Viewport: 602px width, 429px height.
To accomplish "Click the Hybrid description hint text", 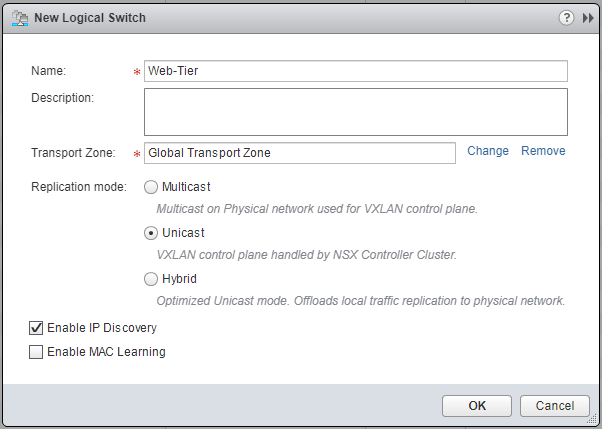I will pos(361,300).
